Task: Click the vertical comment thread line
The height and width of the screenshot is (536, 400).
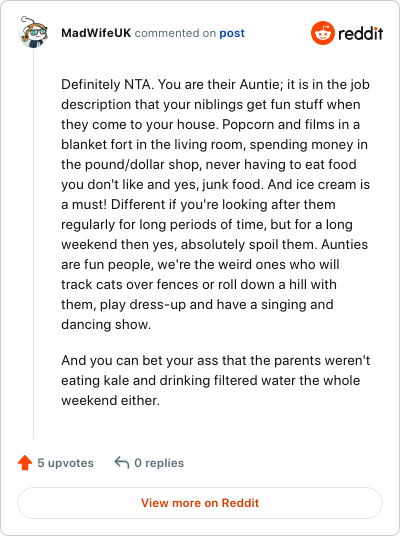Action: (33, 243)
